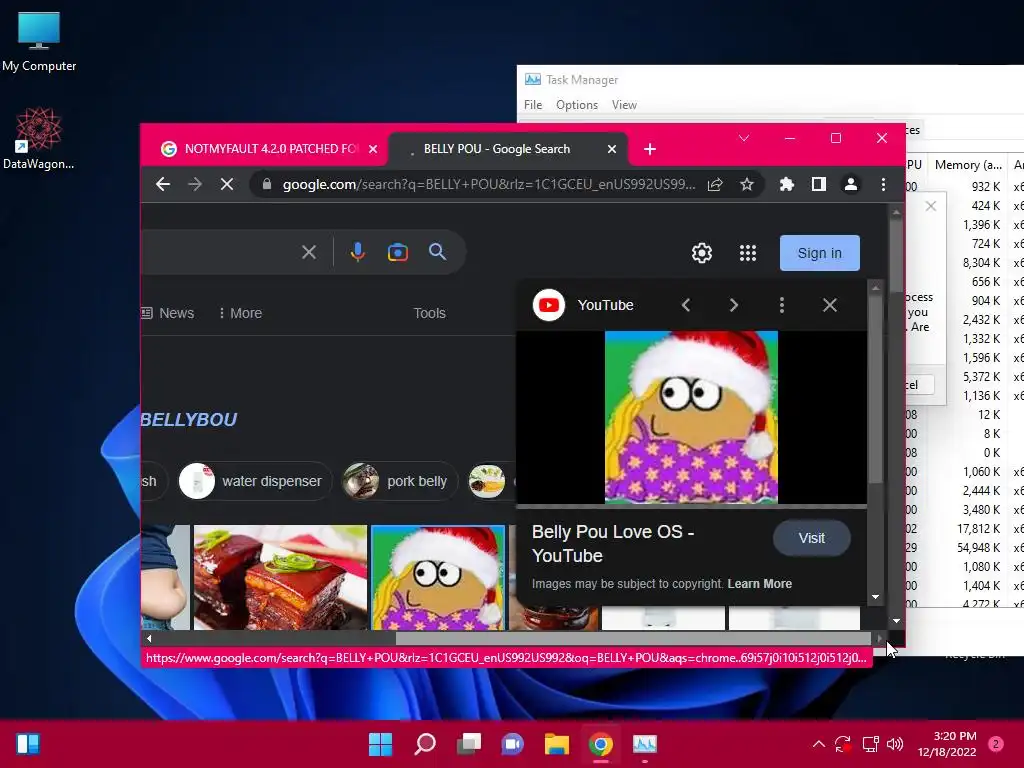This screenshot has height=768, width=1024.
Task: Clear the Google search box
Action: tap(309, 252)
